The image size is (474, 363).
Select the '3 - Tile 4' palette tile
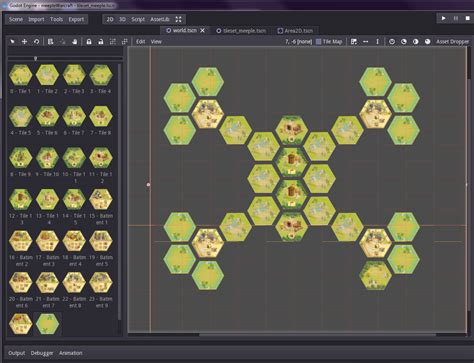[101, 79]
